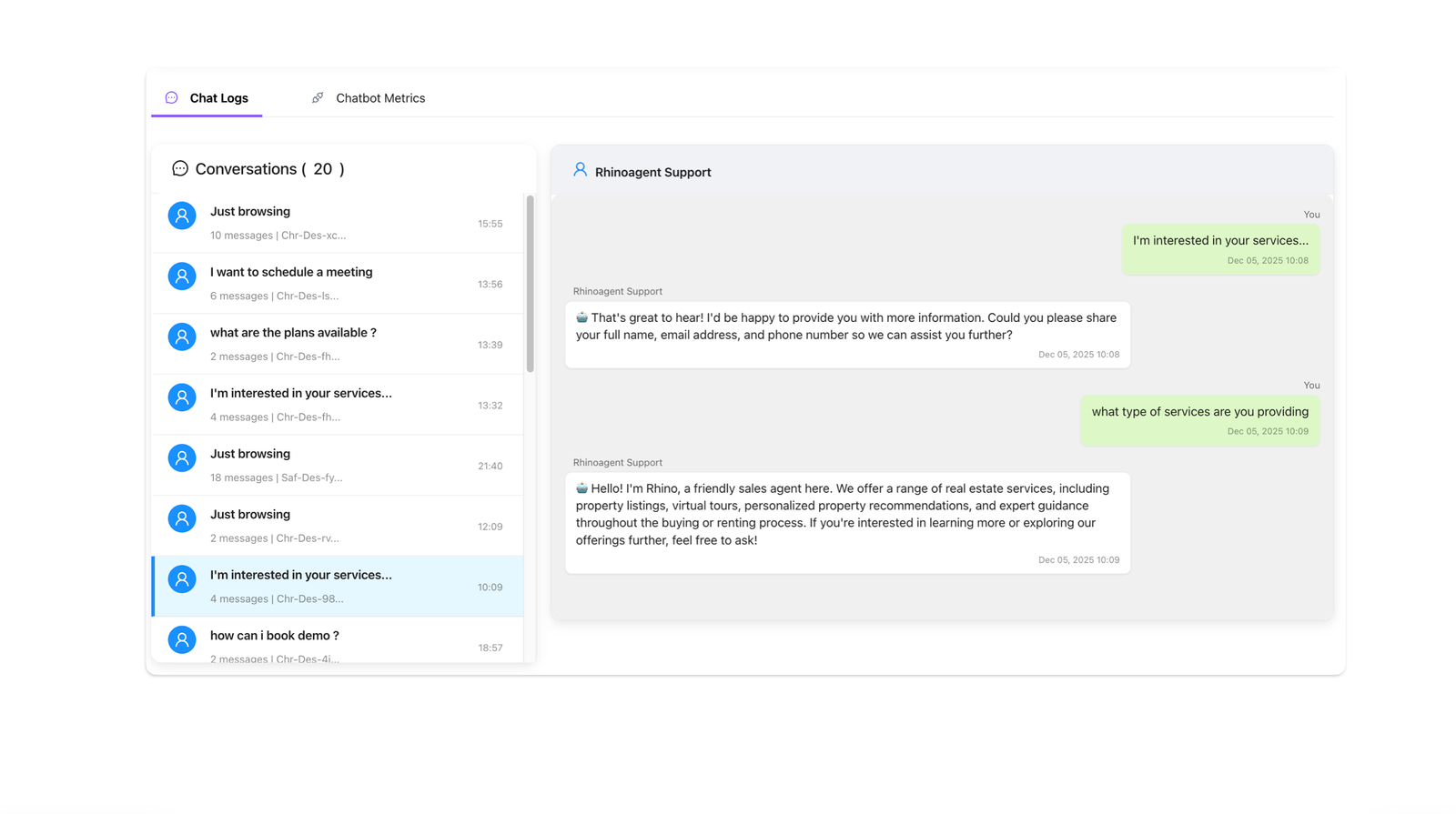Select the Chat Logs tab
Image resolution: width=1456 pixels, height=814 pixels.
(x=218, y=98)
